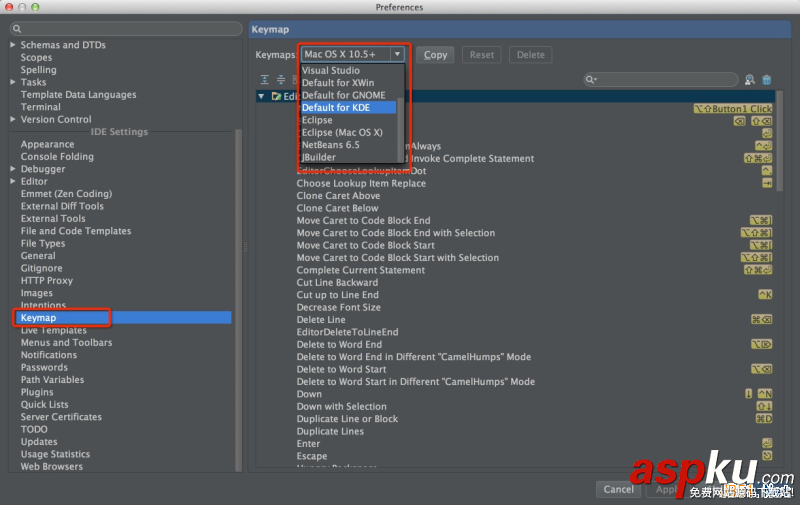Select Server Certificates settings

(x=61, y=417)
